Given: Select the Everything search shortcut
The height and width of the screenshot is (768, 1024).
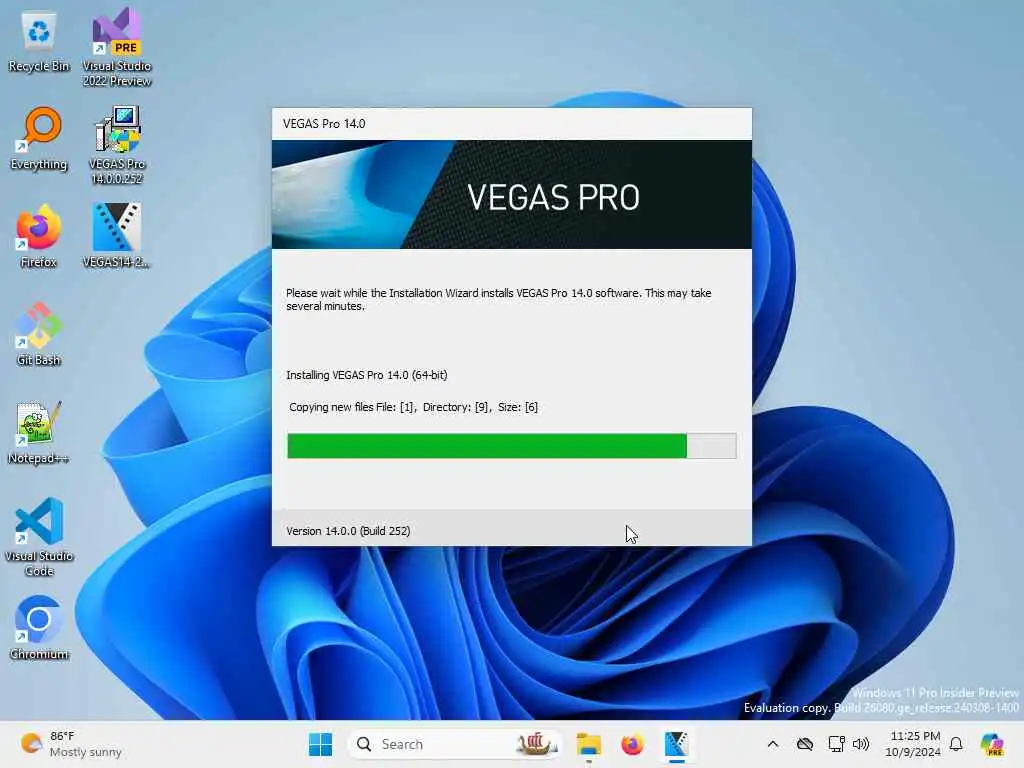Looking at the screenshot, I should coord(39,138).
